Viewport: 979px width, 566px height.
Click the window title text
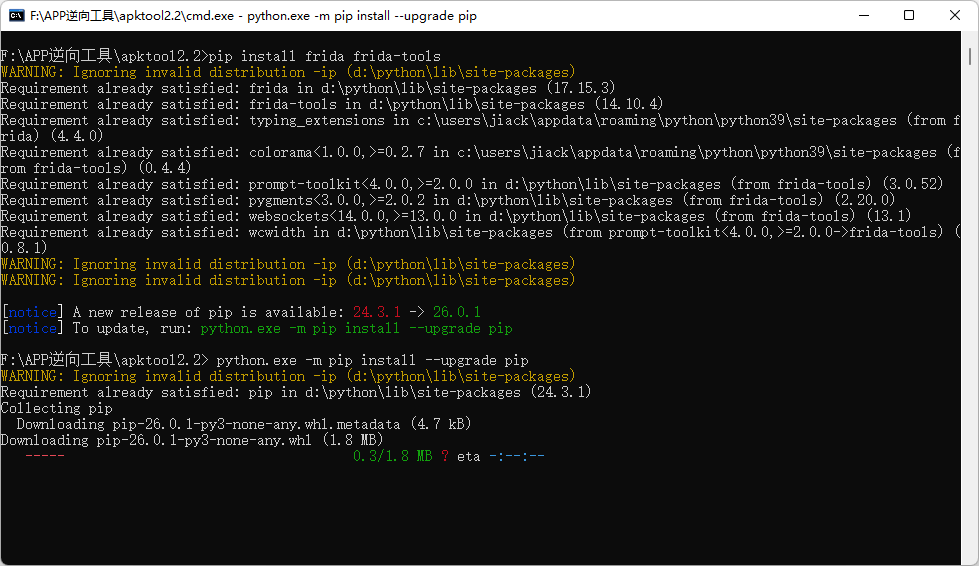tap(253, 16)
